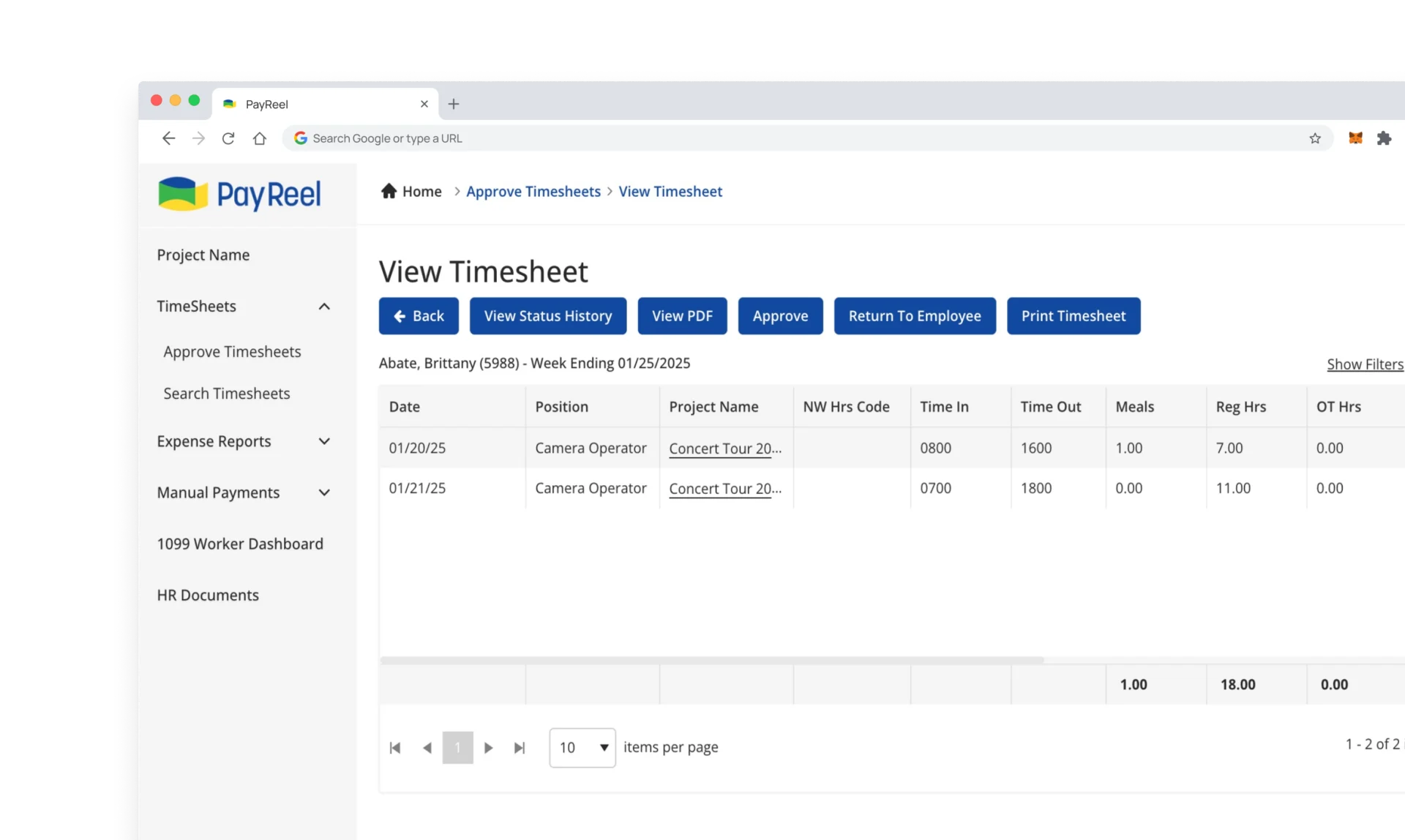
Task: Jump to the last page of timesheet entries
Action: tap(520, 747)
